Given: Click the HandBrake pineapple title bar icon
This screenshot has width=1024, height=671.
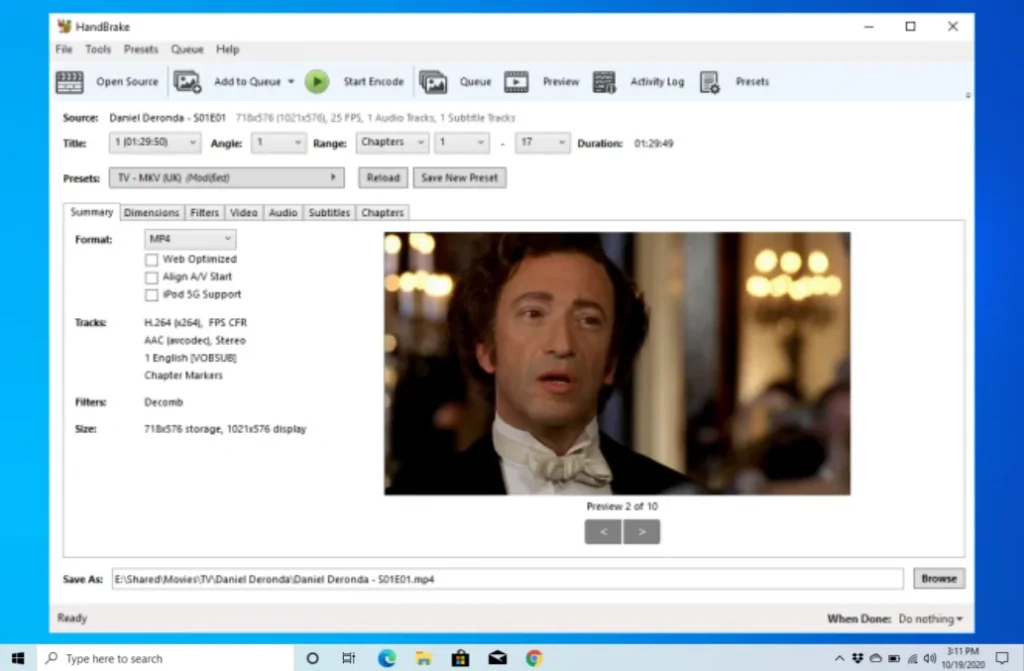Looking at the screenshot, I should click(63, 26).
